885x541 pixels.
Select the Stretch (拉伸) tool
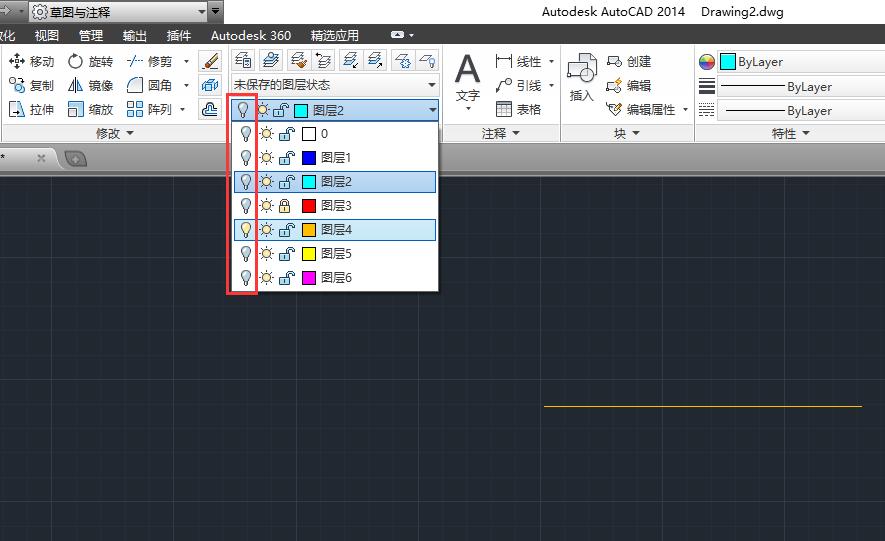(x=31, y=109)
